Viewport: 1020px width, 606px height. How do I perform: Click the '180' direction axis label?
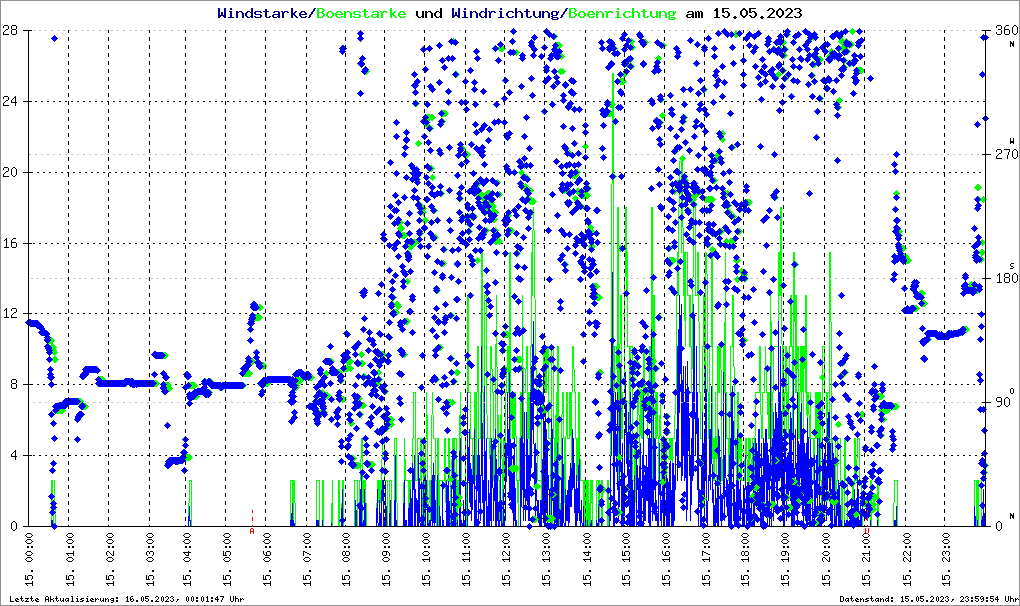point(1006,278)
